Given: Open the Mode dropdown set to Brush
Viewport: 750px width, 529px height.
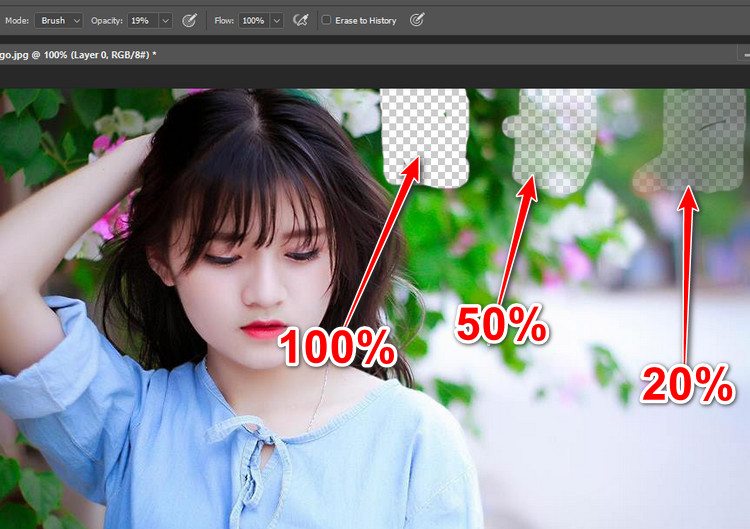Looking at the screenshot, I should pyautogui.click(x=58, y=21).
